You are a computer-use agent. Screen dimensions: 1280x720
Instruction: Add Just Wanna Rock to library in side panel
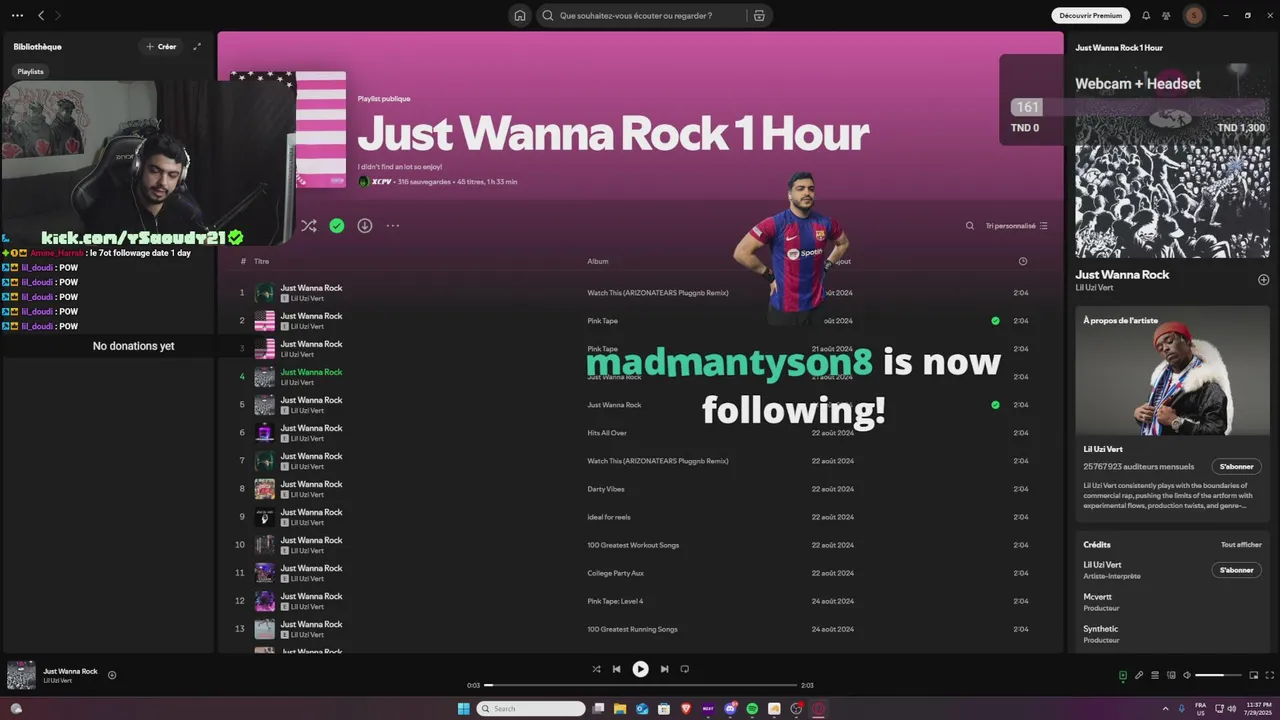tap(1263, 280)
